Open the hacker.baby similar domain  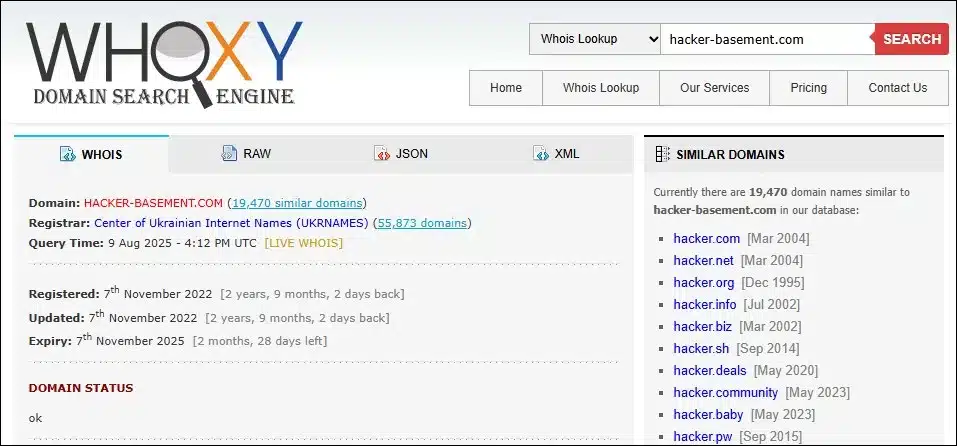(708, 414)
